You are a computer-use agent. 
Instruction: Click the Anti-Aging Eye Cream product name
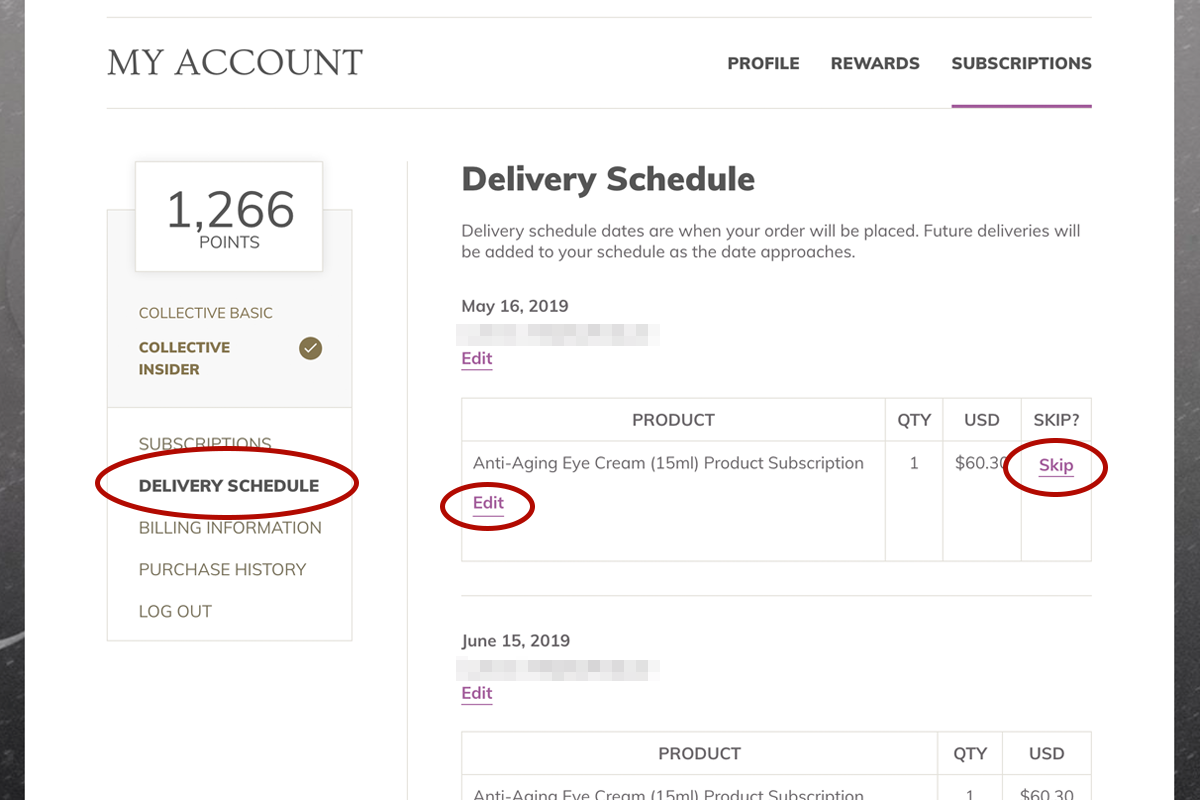tap(668, 463)
